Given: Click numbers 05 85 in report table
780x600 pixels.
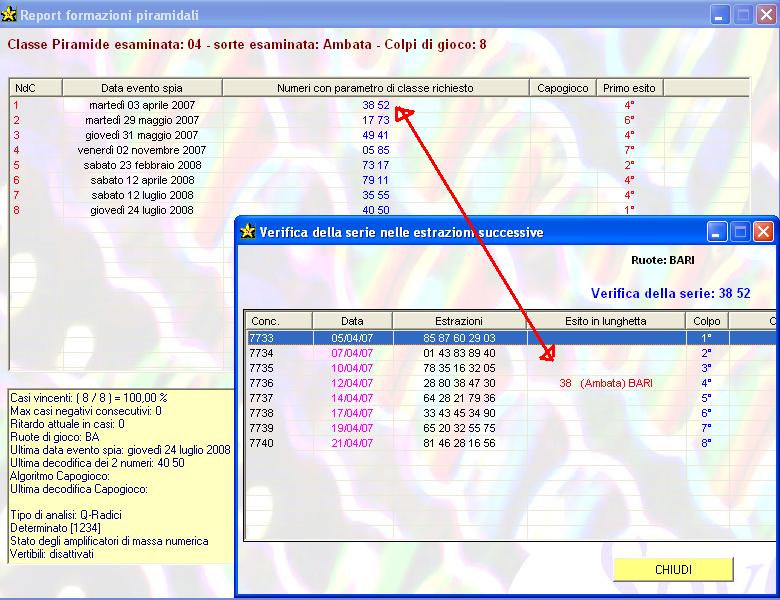Looking at the screenshot, I should tap(376, 150).
